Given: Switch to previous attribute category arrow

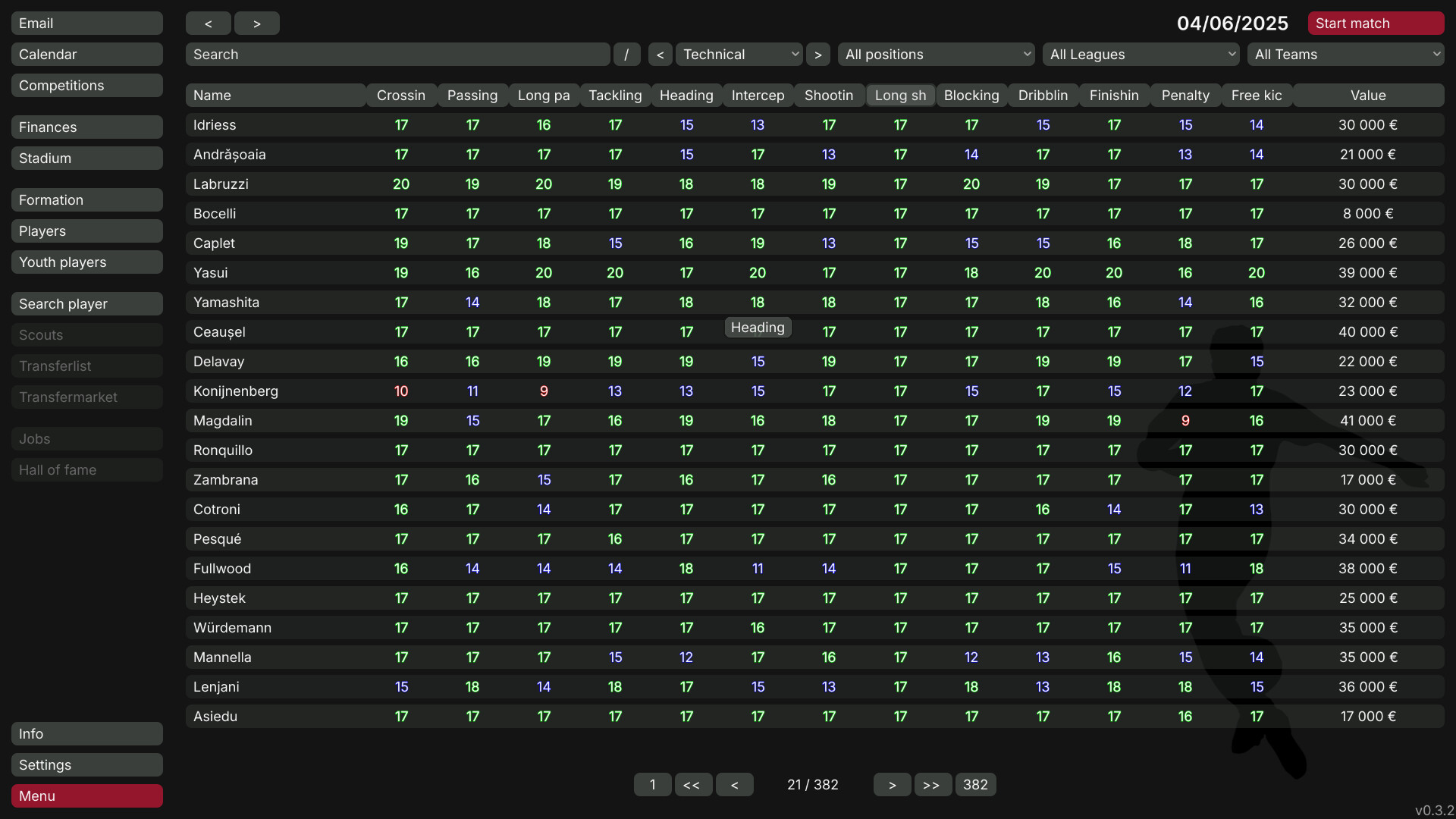Looking at the screenshot, I should (x=660, y=55).
